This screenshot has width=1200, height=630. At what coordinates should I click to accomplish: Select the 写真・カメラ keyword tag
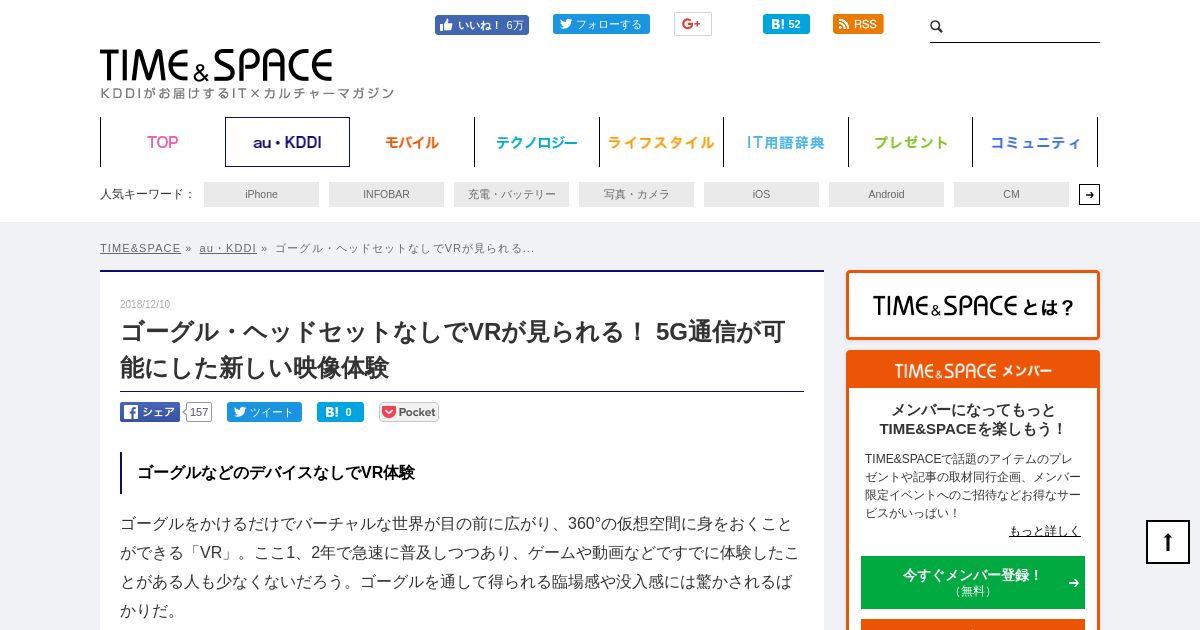coord(636,194)
